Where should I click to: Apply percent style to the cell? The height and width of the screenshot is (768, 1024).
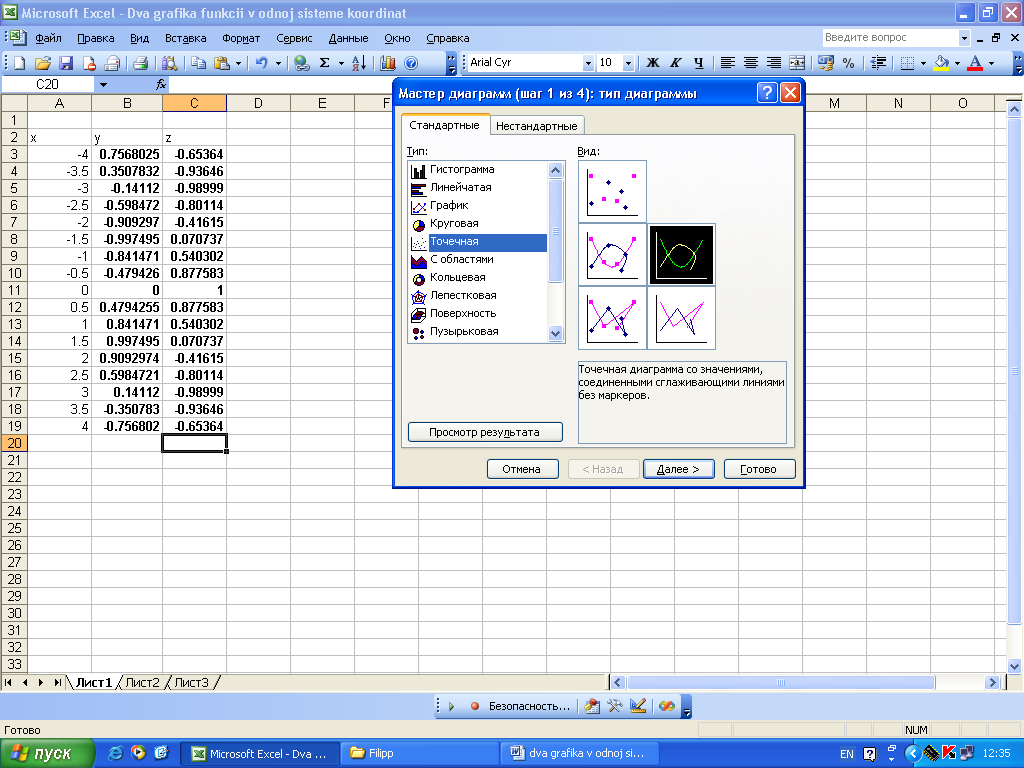tap(848, 63)
